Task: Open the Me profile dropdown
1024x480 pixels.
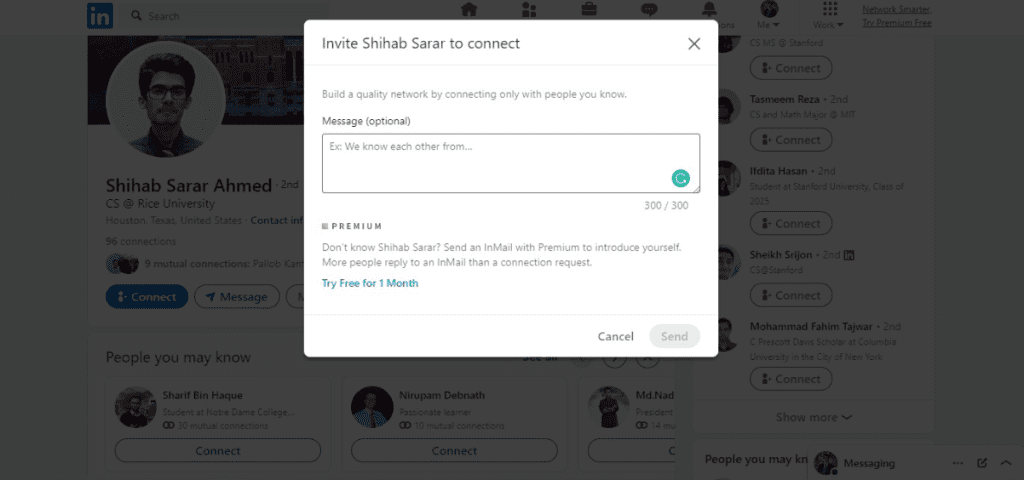Action: pos(768,14)
